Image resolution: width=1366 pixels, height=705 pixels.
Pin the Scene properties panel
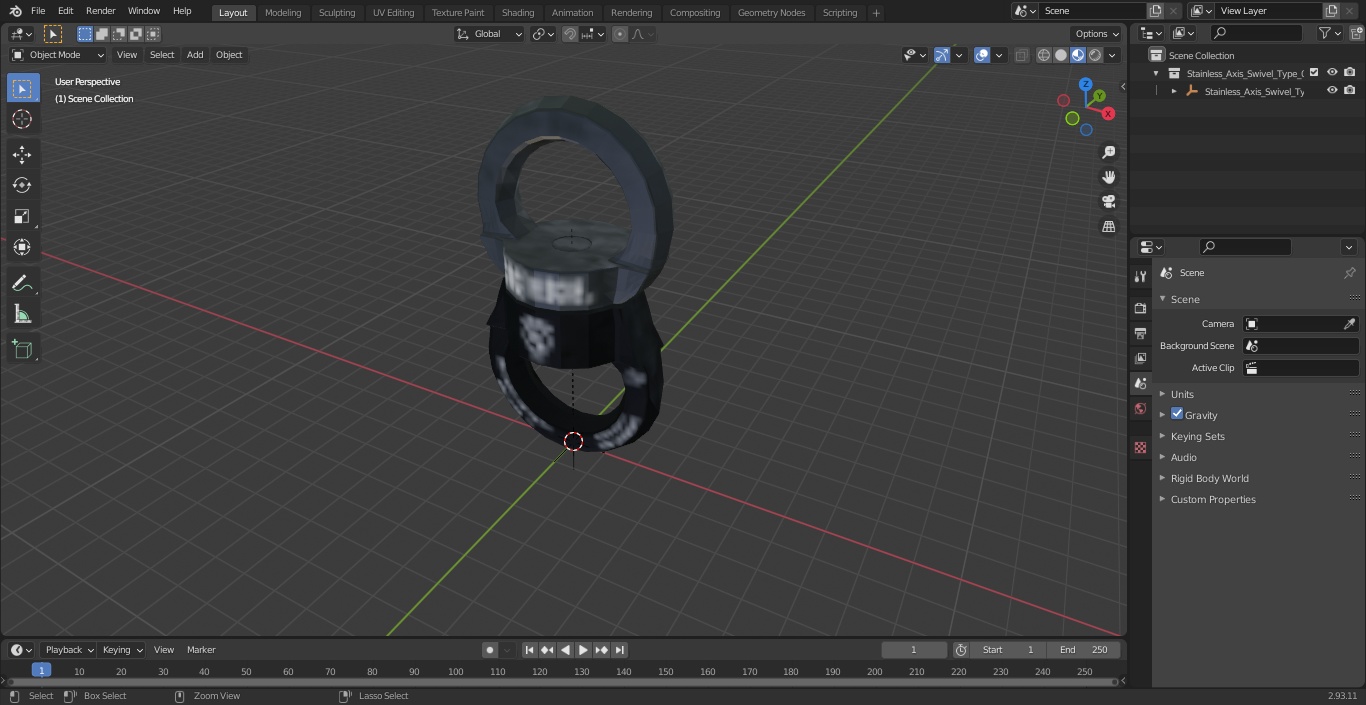[x=1349, y=273]
